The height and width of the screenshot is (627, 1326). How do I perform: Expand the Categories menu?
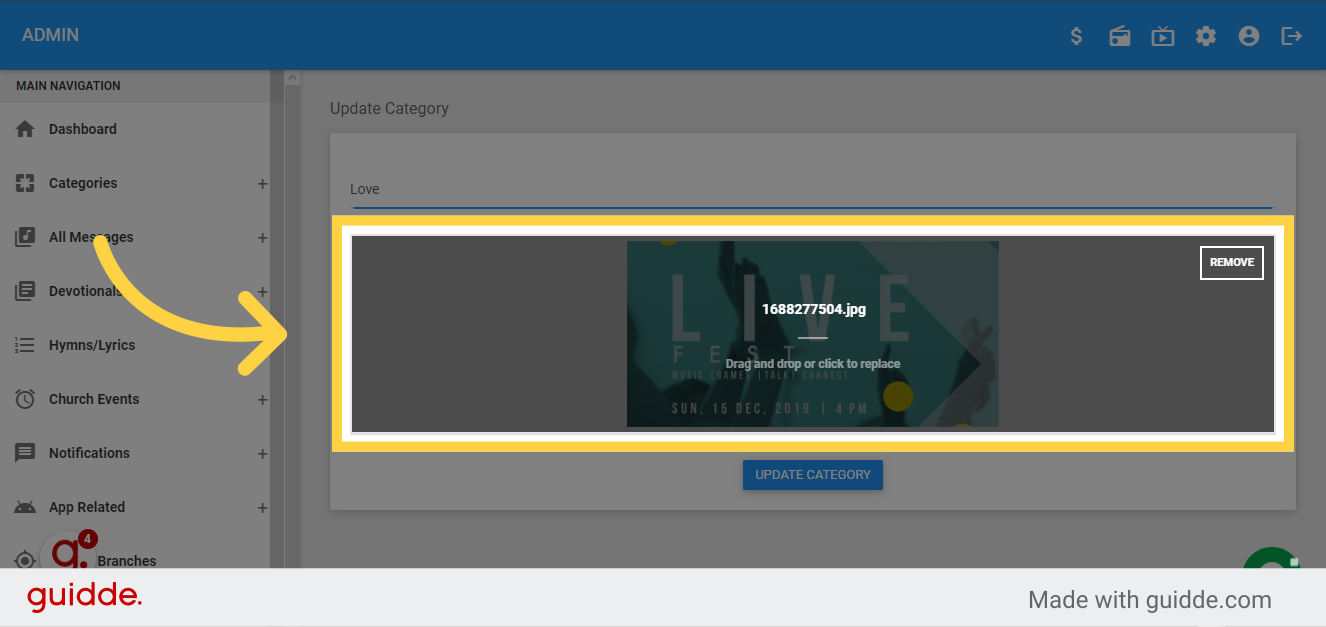click(262, 183)
